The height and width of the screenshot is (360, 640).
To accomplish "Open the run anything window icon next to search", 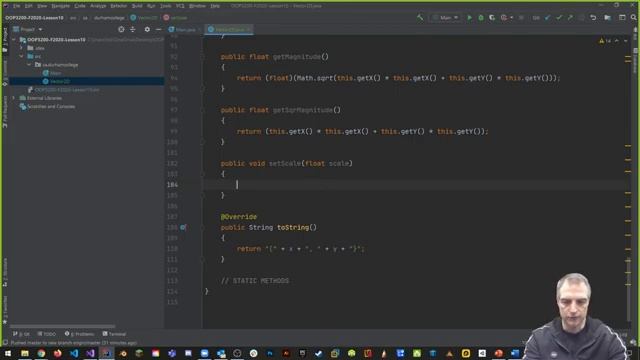I will pyautogui.click(x=622, y=18).
